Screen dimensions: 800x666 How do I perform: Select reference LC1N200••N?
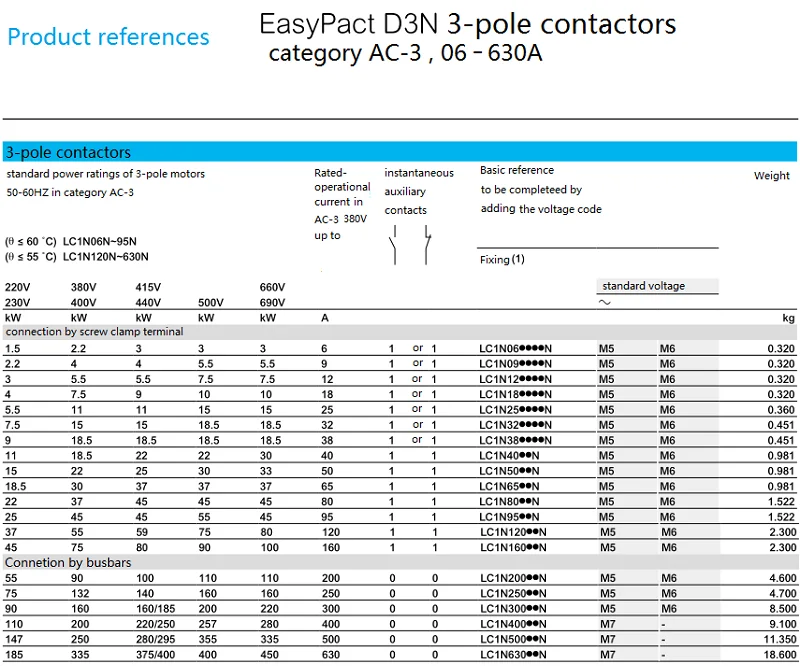(513, 578)
